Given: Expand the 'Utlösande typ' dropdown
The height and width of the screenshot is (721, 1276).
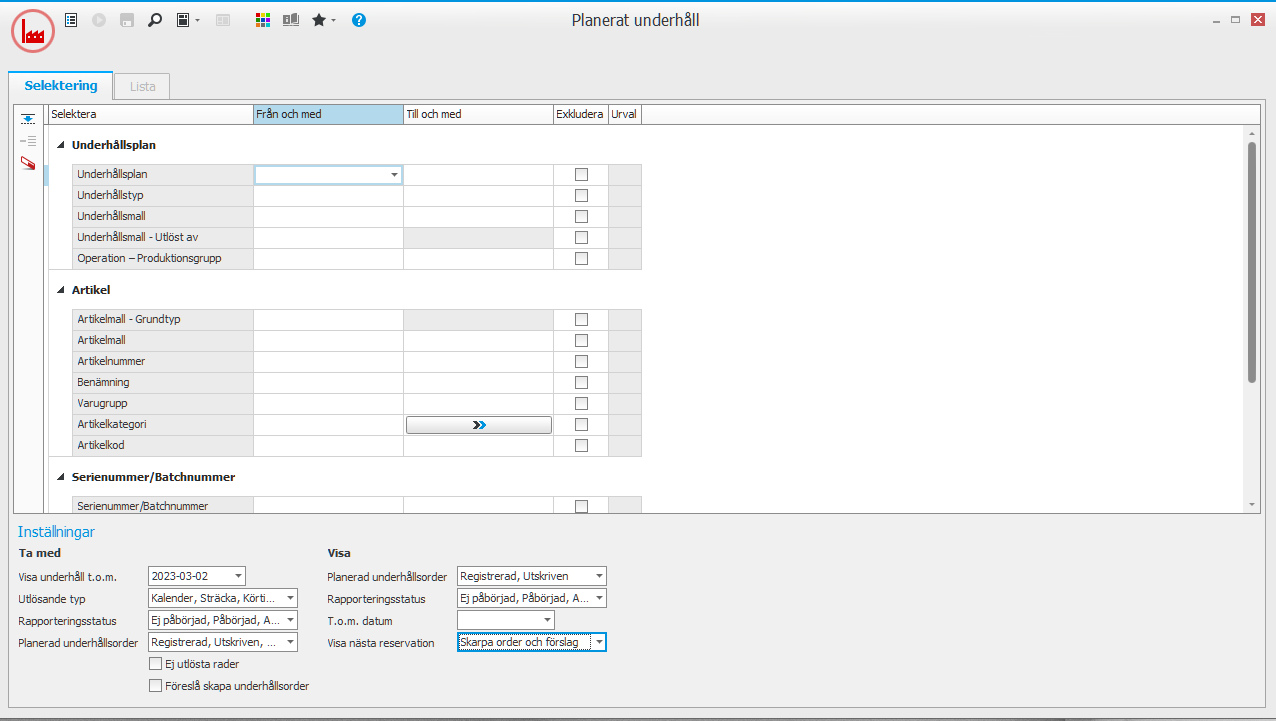Looking at the screenshot, I should coord(290,598).
